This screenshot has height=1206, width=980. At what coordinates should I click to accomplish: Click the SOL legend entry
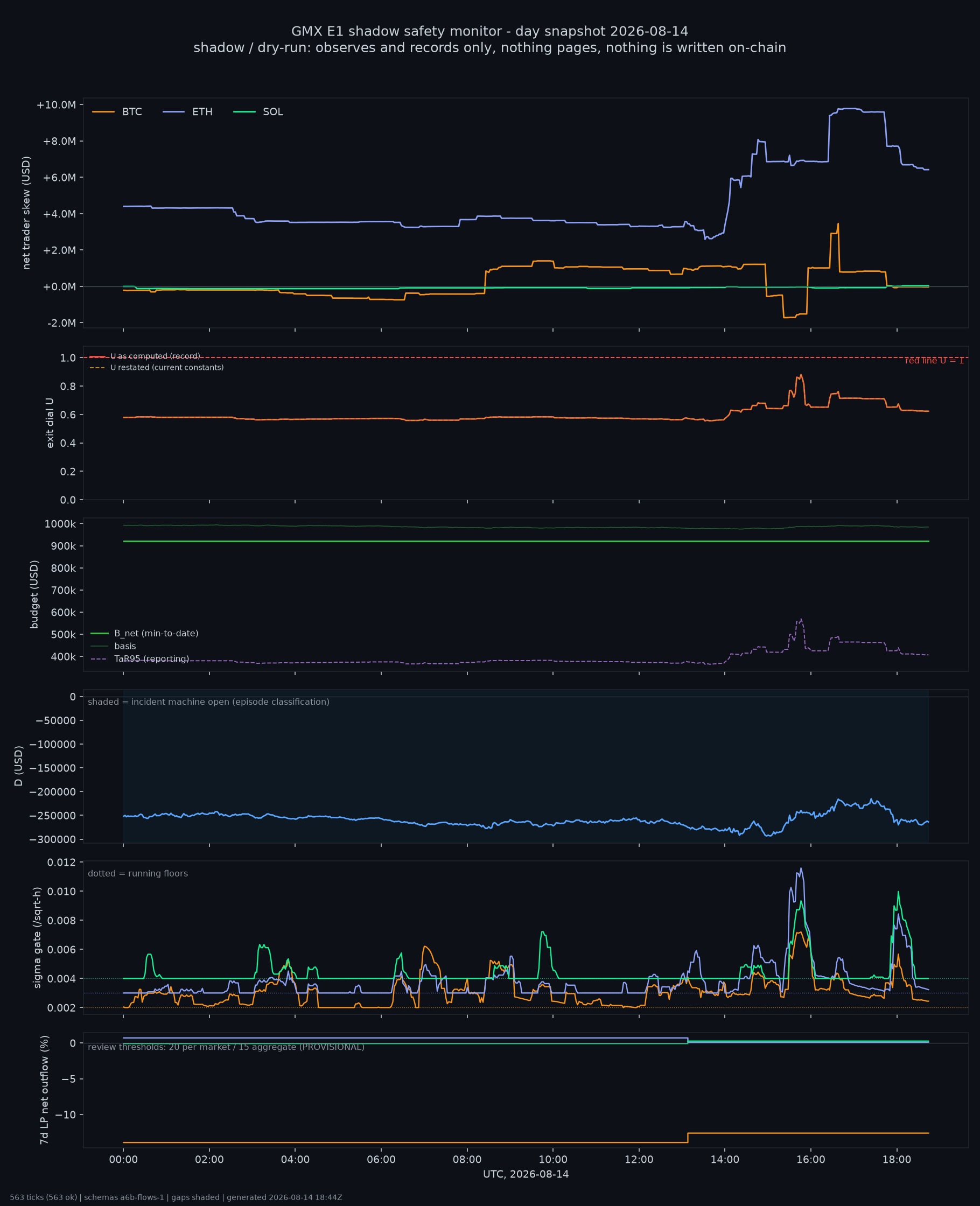coord(258,112)
